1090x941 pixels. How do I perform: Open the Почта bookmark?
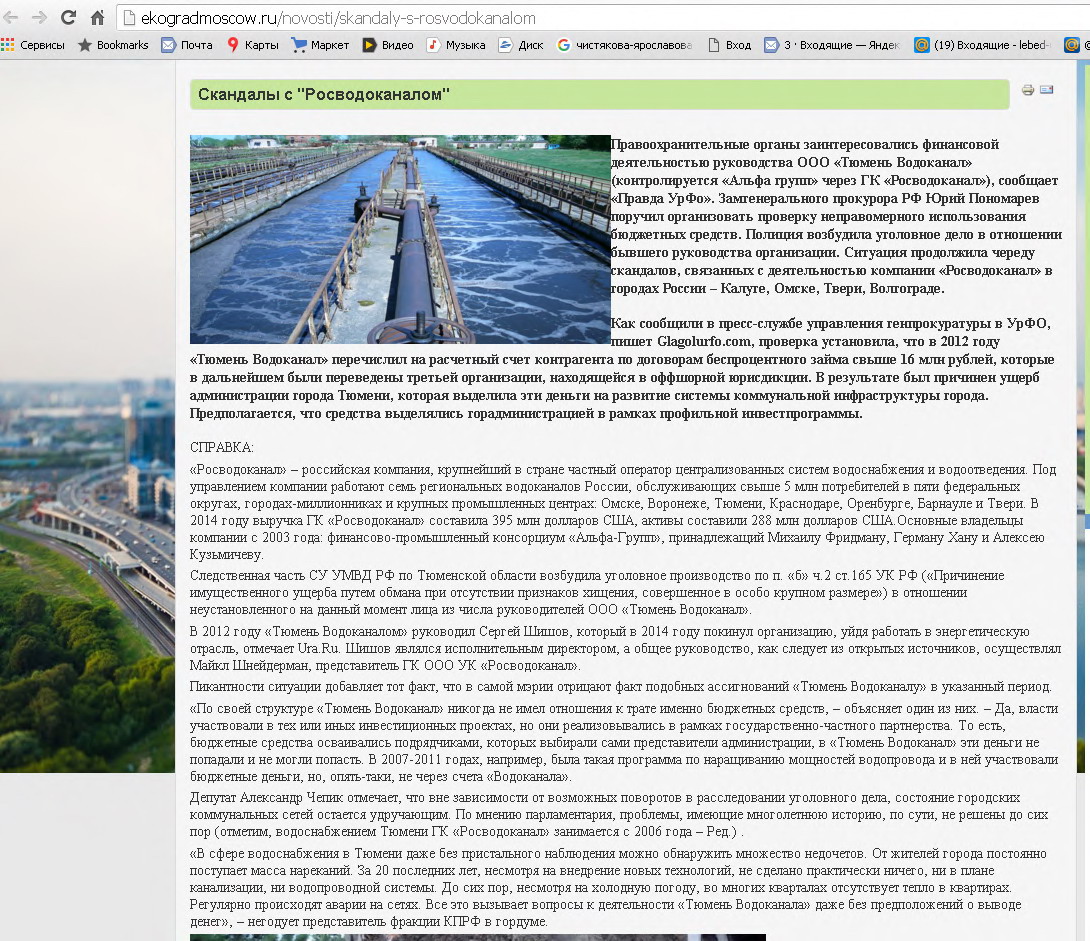click(x=187, y=45)
